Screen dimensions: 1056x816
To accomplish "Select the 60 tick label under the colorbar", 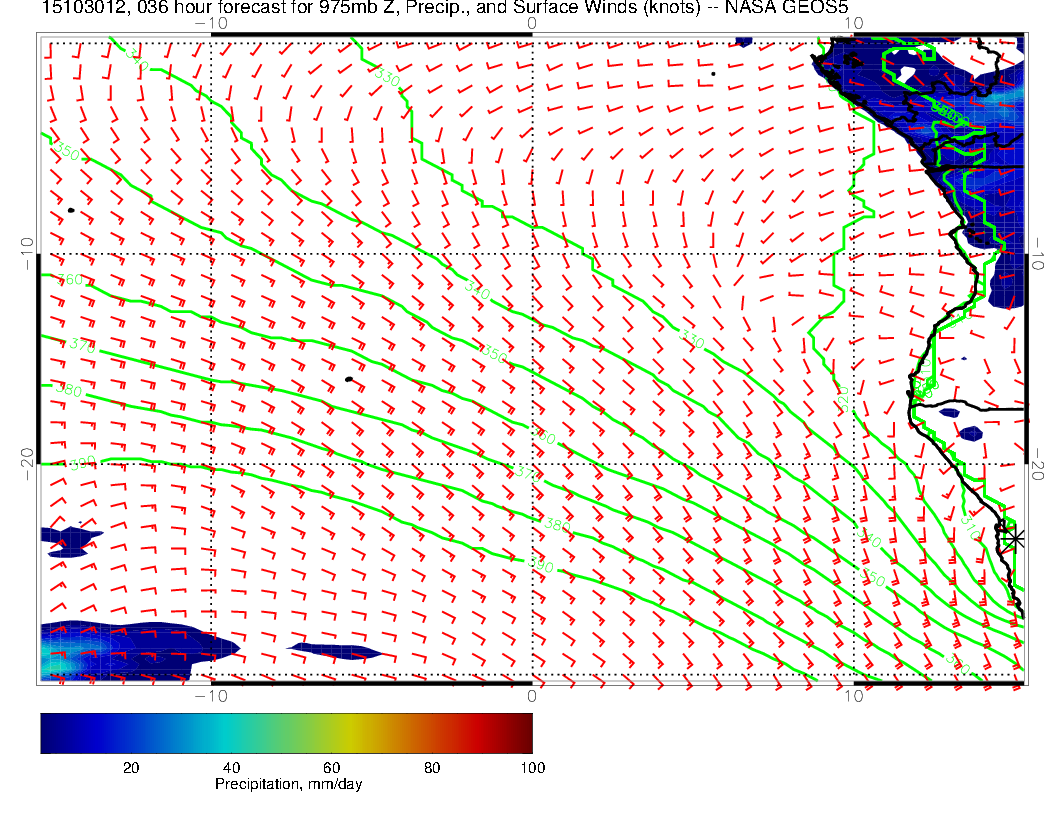I will 331,767.
